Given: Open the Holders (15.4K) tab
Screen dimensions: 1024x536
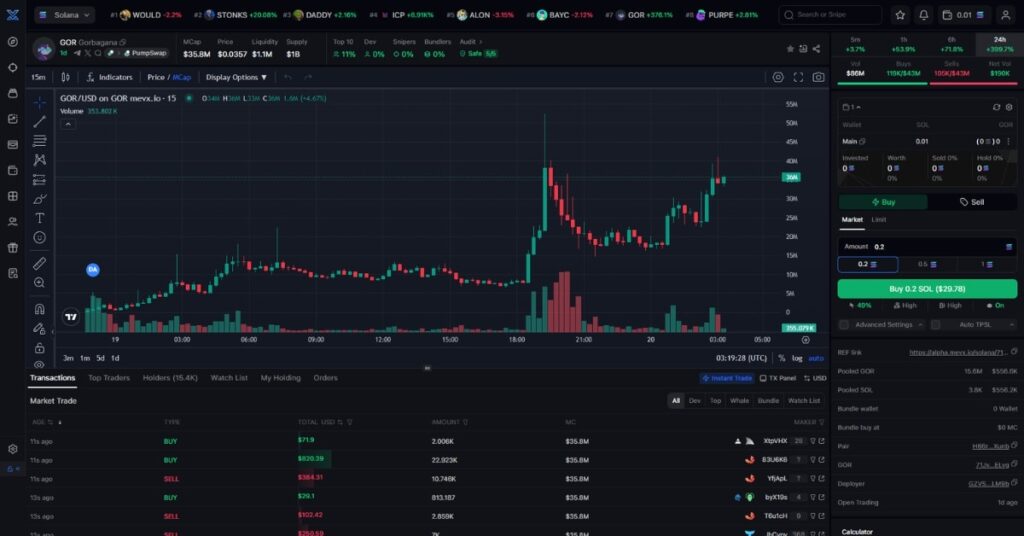Looking at the screenshot, I should [x=170, y=378].
